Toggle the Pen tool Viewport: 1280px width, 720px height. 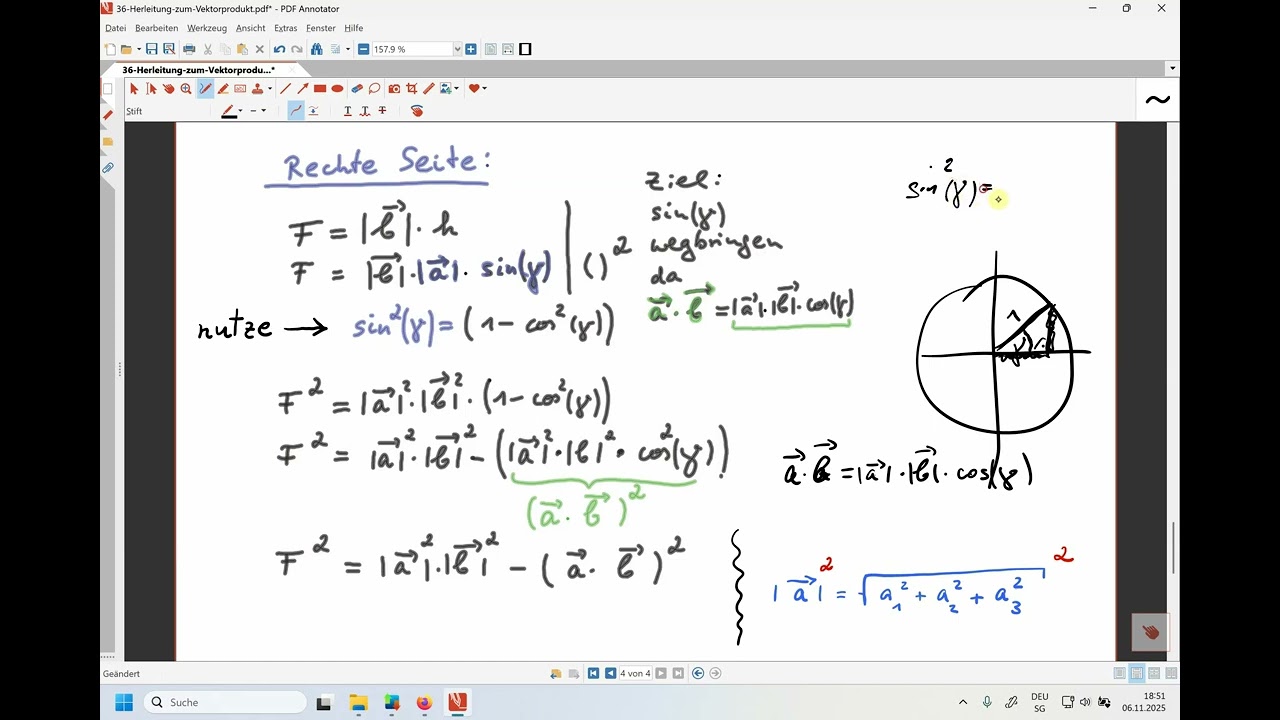(205, 88)
